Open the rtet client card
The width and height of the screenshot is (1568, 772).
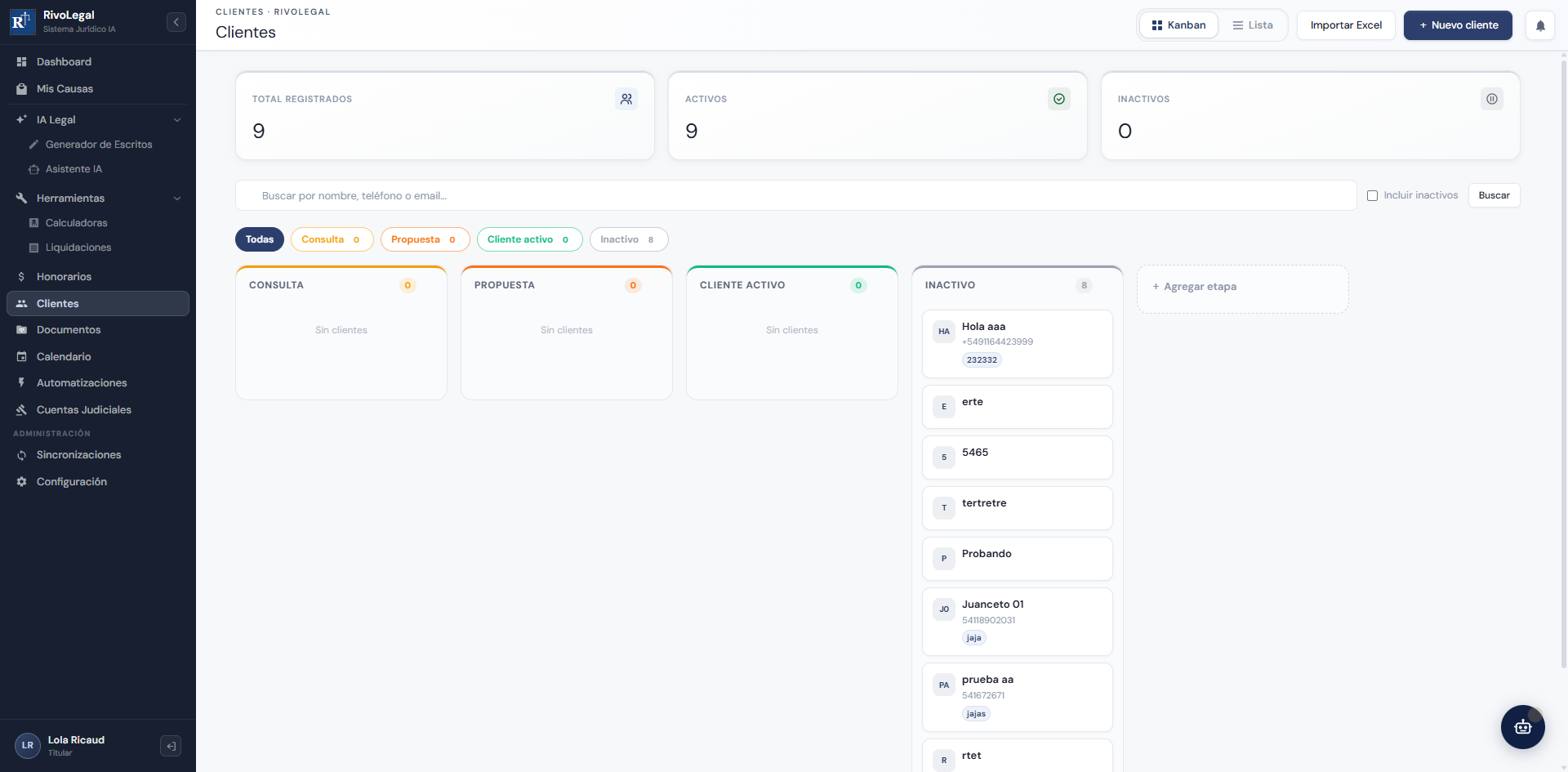(x=1018, y=756)
